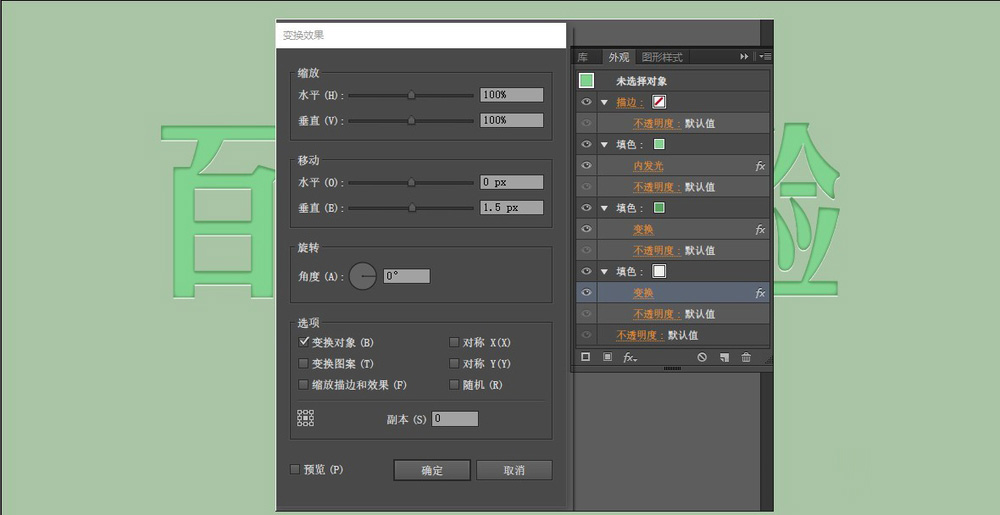1000x515 pixels.
Task: Click the 移动 垂直 (E) slider
Action: tap(411, 207)
